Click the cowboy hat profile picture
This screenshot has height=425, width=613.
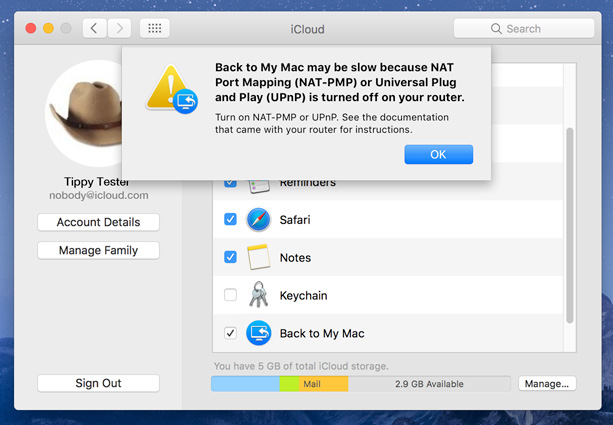tap(84, 113)
